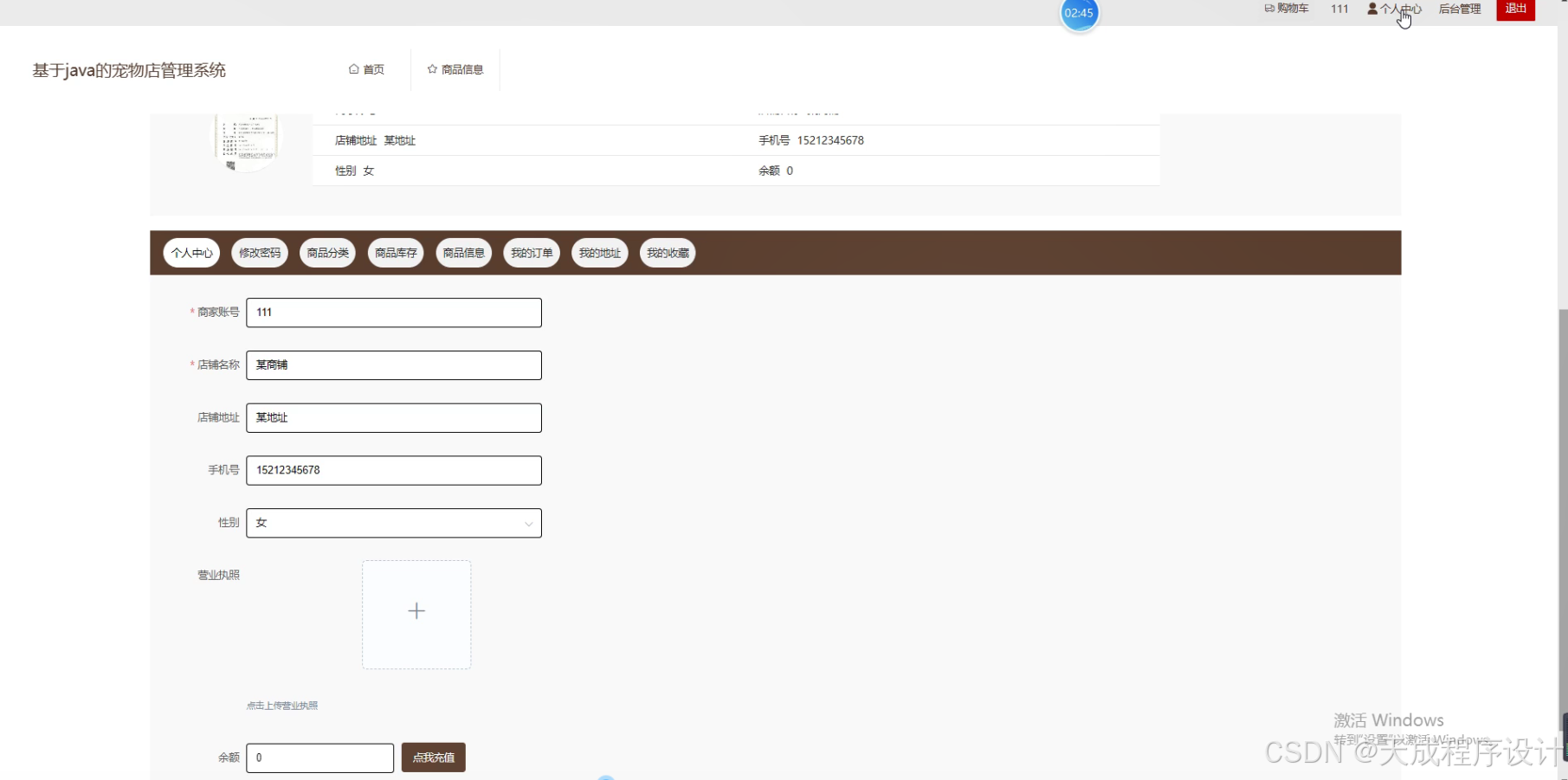1568x780 pixels.
Task: Switch to the 修改密码 tab
Action: tap(259, 253)
